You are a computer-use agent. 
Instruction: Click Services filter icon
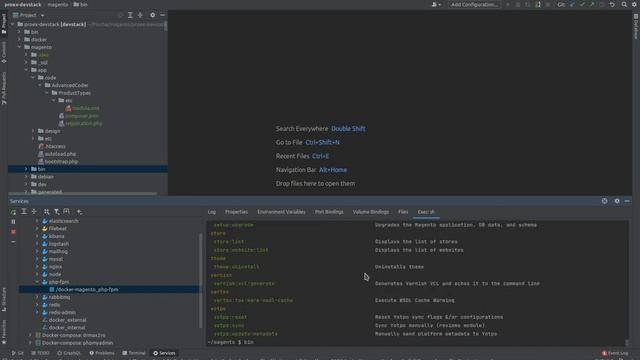pos(56,211)
